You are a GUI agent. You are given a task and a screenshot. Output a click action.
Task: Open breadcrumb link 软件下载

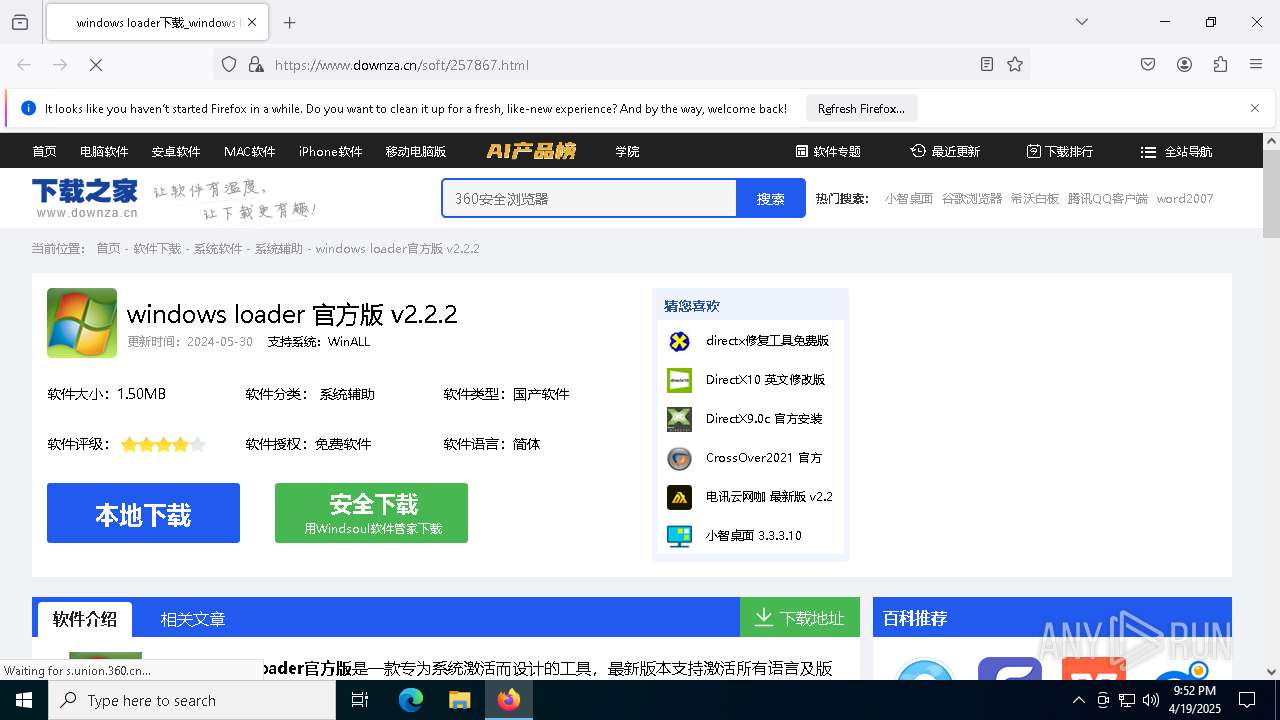point(157,248)
